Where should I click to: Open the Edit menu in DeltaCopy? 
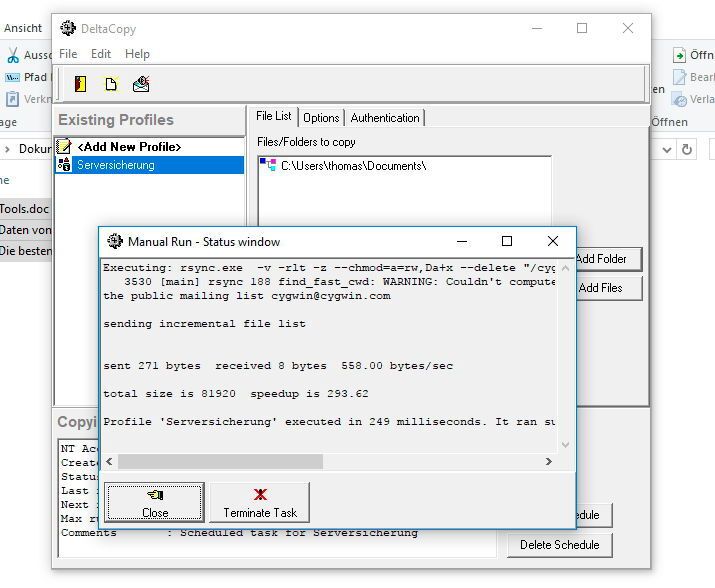tap(101, 54)
